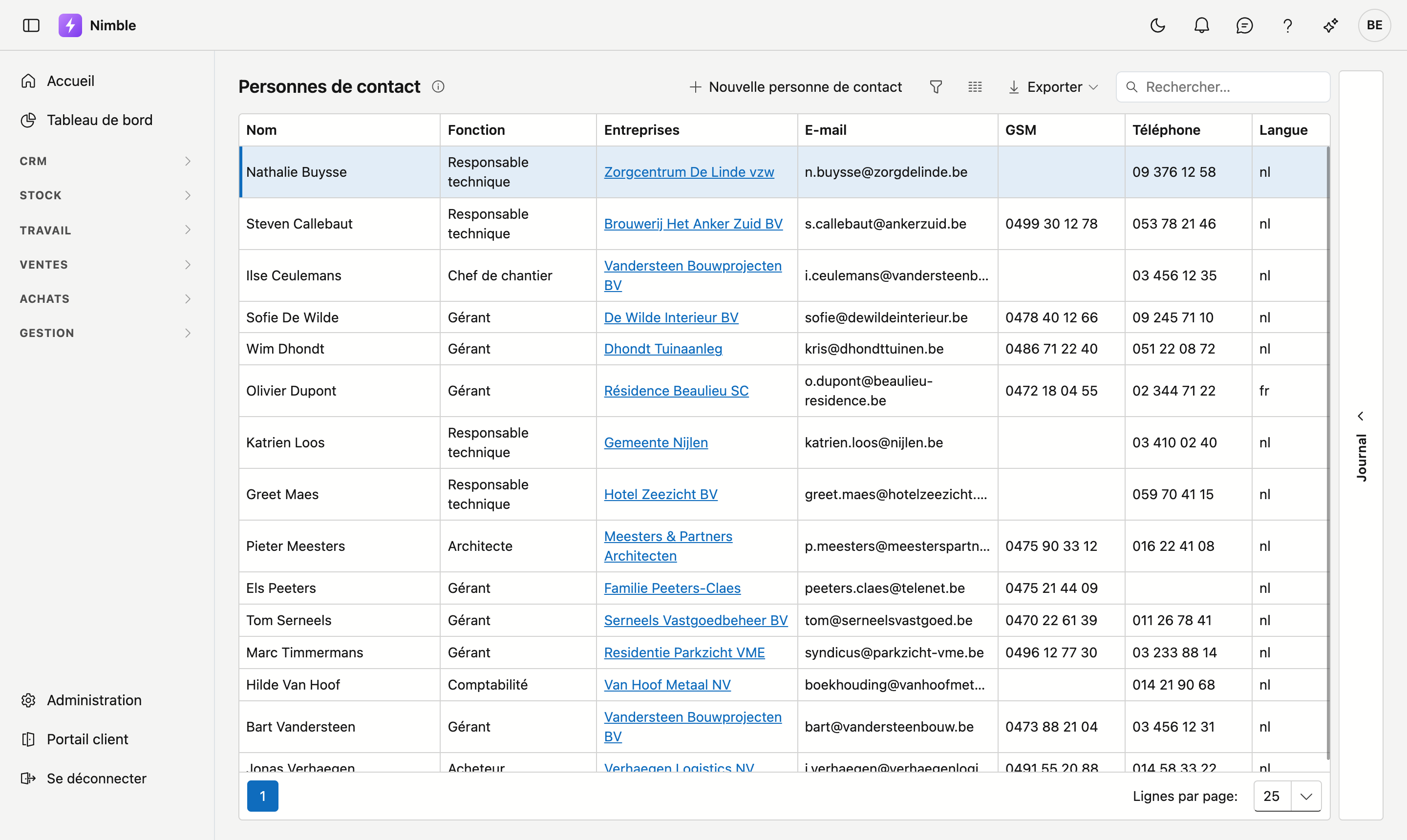Open Serneels Vastgoedbeheer BV link
The image size is (1407, 840).
(696, 620)
